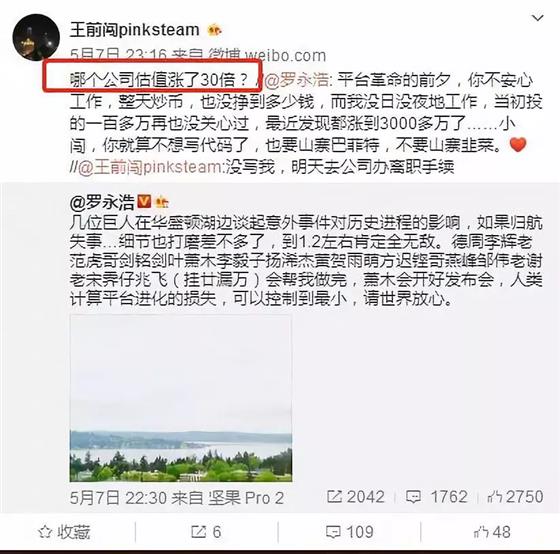The height and width of the screenshot is (554, 560).
Task: Open the 109 comments section
Action: (350, 532)
